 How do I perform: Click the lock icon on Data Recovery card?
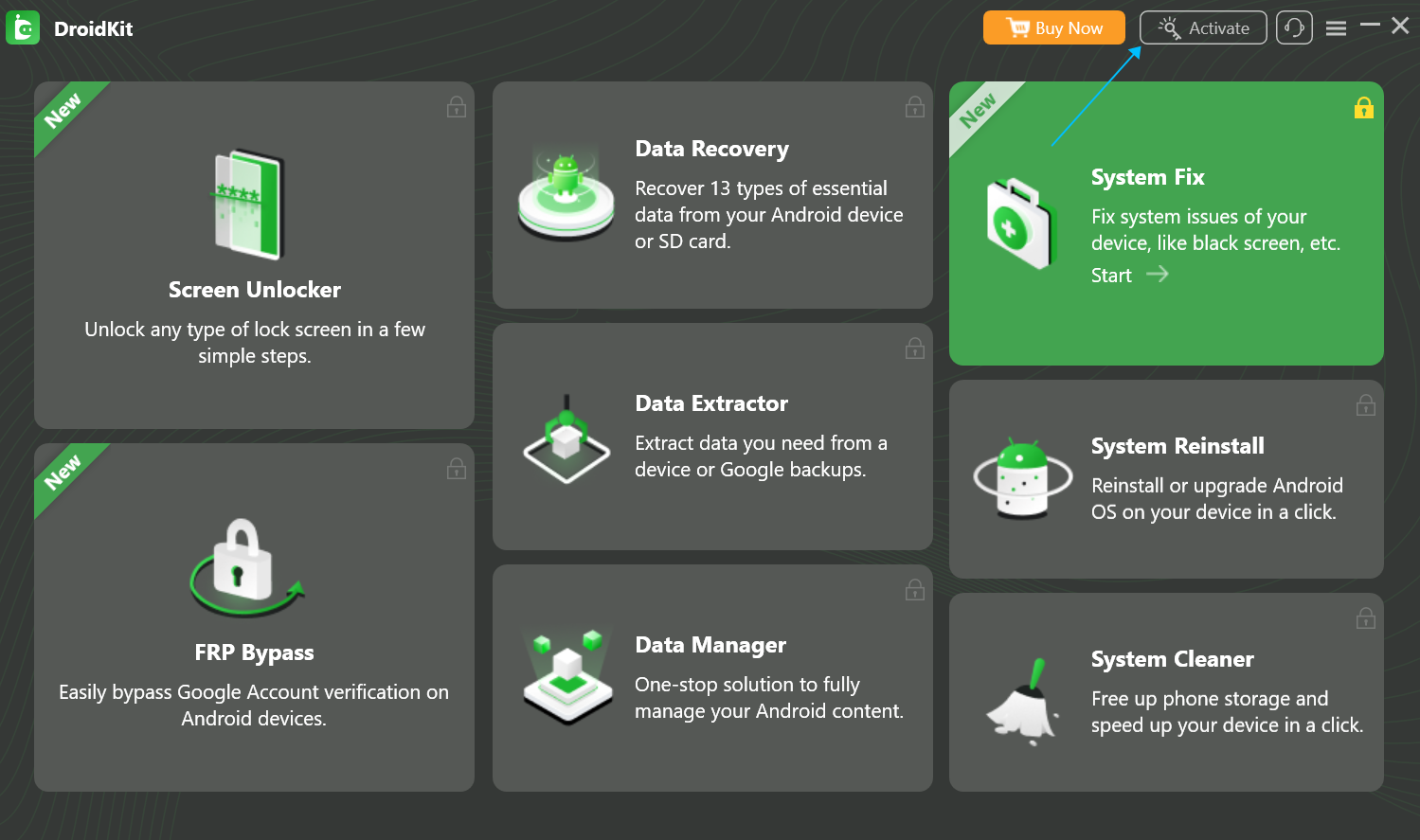(915, 107)
